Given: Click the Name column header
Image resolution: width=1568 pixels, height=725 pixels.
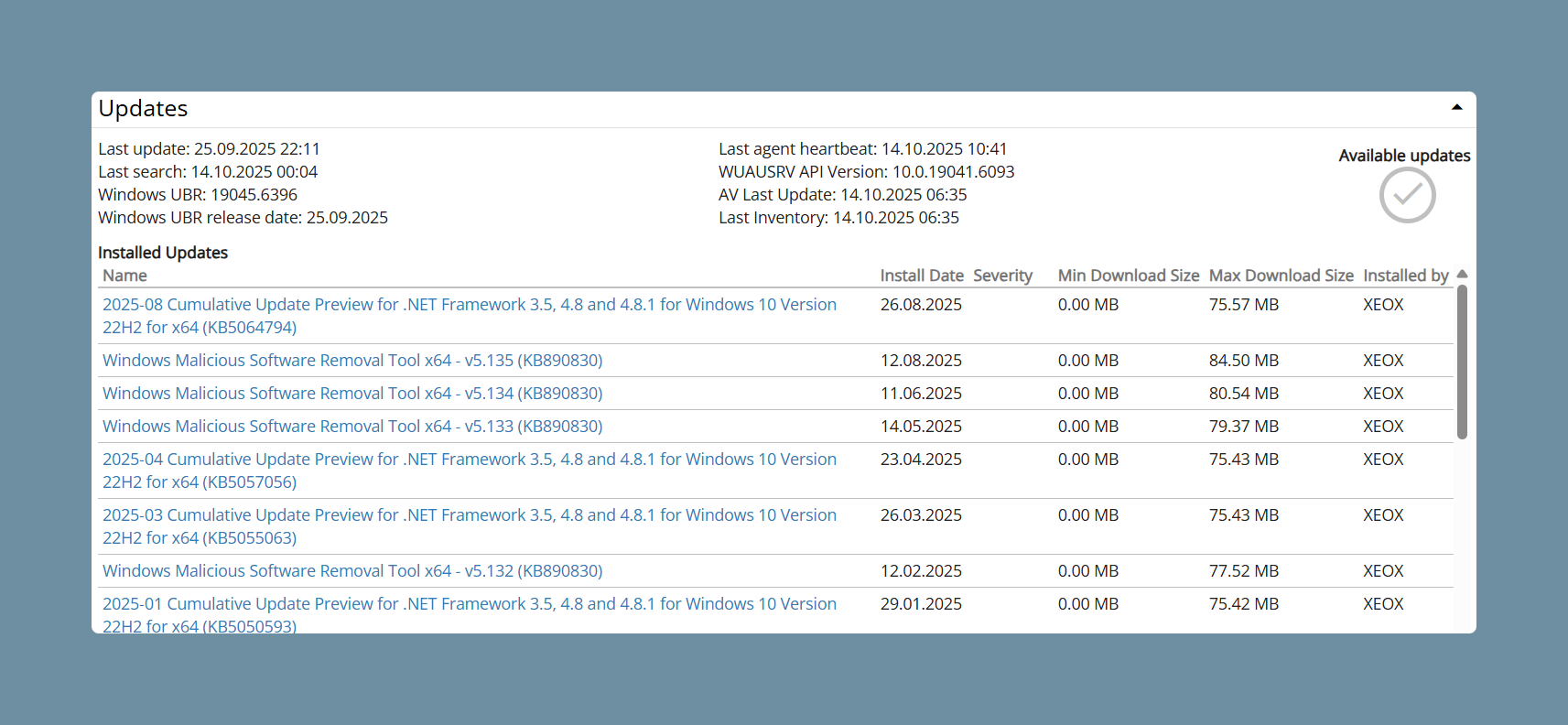Looking at the screenshot, I should pyautogui.click(x=124, y=276).
